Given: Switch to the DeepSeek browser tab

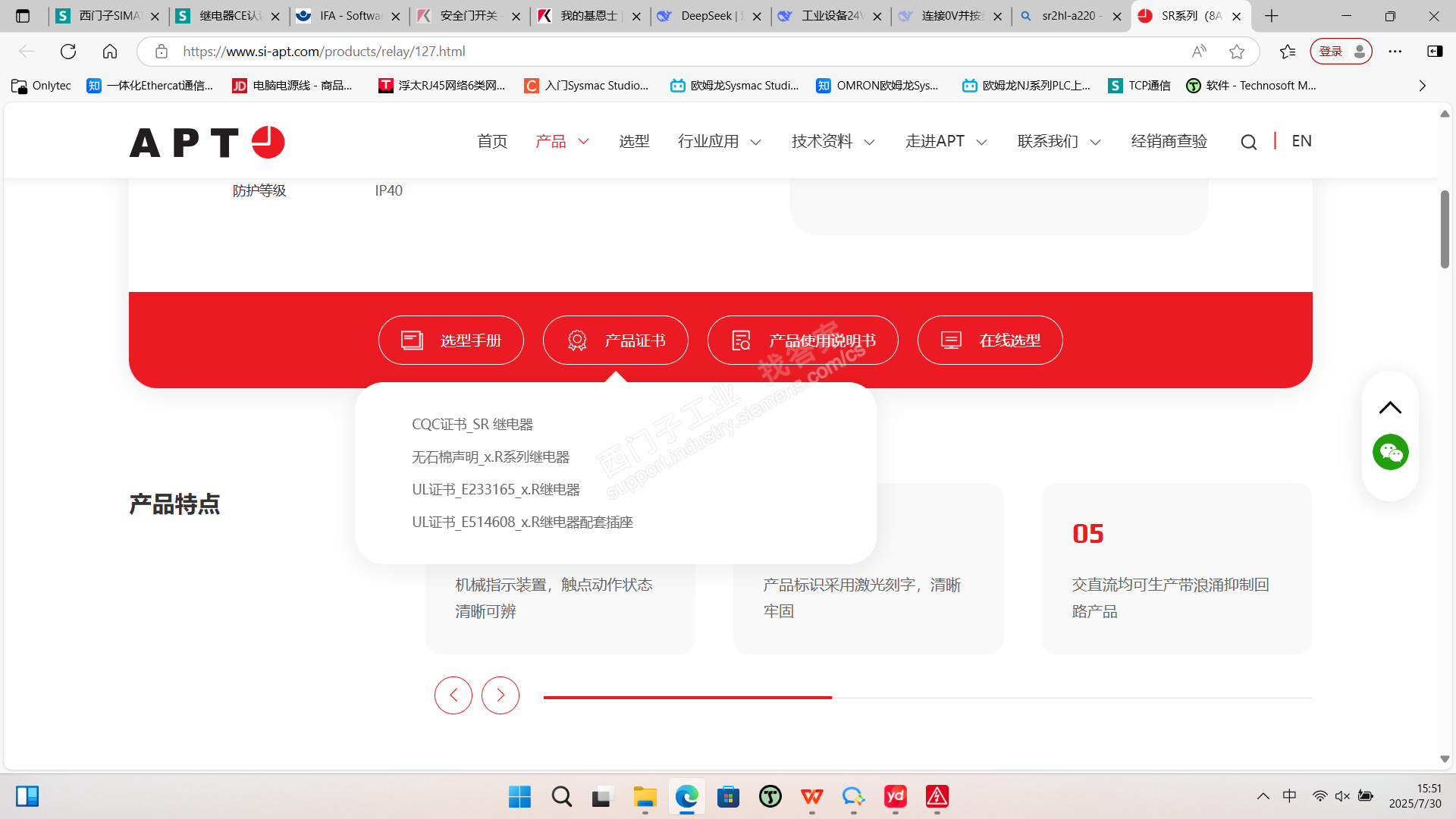Looking at the screenshot, I should click(705, 16).
